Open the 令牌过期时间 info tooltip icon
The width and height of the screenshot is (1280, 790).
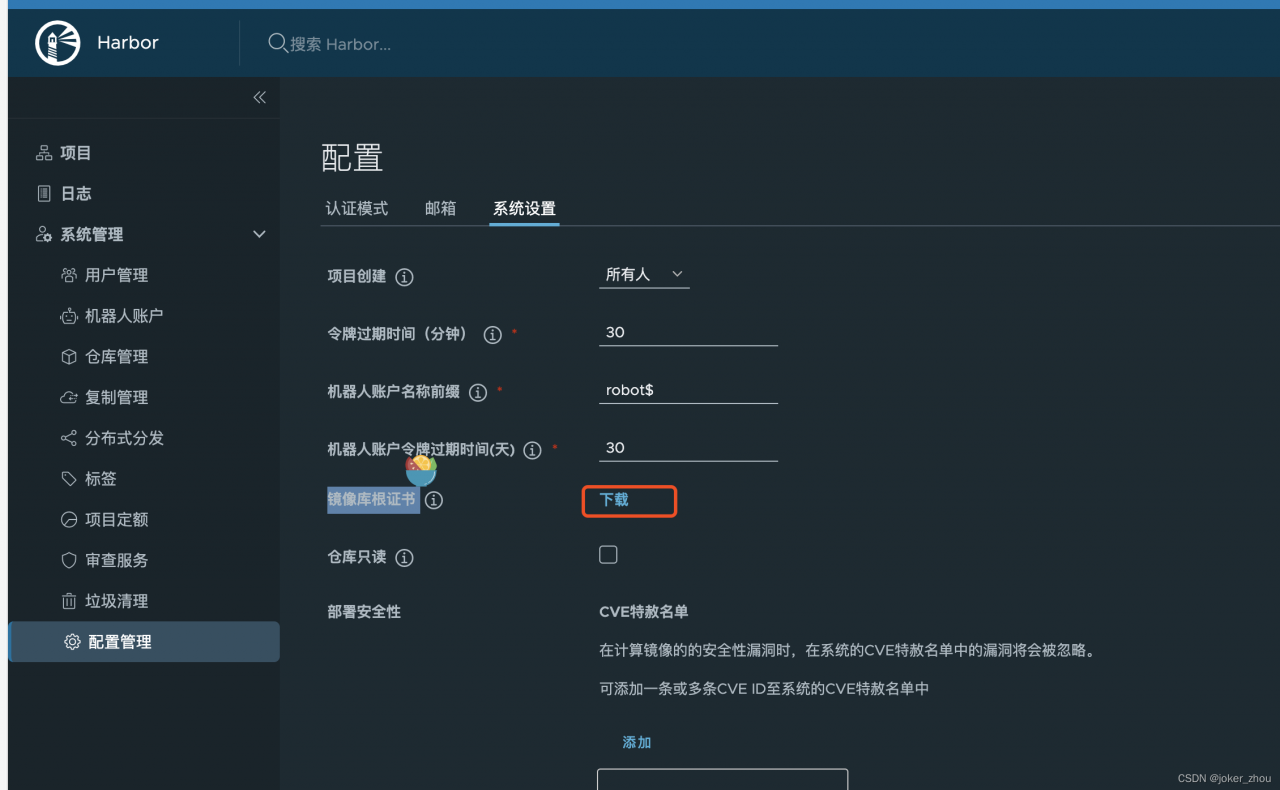[x=492, y=335]
